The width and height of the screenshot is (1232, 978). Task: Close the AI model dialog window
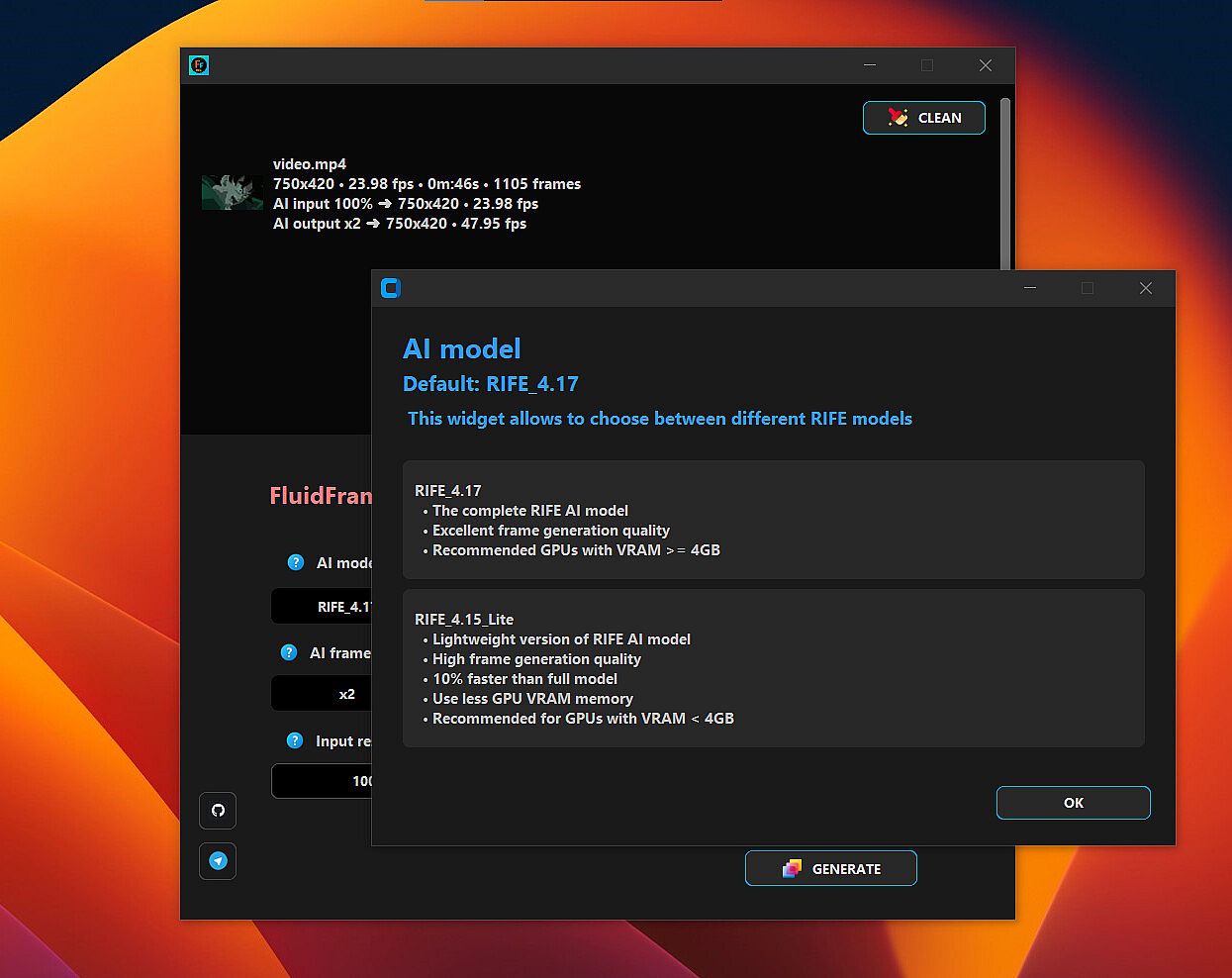1146,288
